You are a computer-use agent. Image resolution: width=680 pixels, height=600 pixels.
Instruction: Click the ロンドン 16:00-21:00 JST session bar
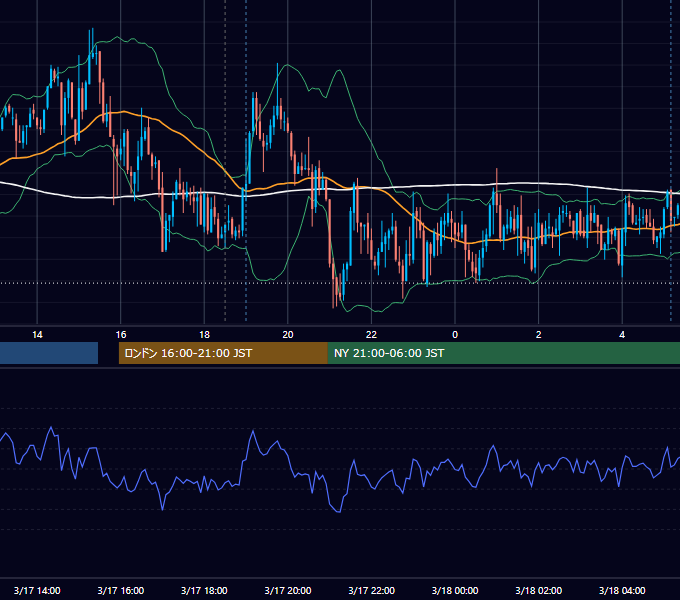click(223, 353)
